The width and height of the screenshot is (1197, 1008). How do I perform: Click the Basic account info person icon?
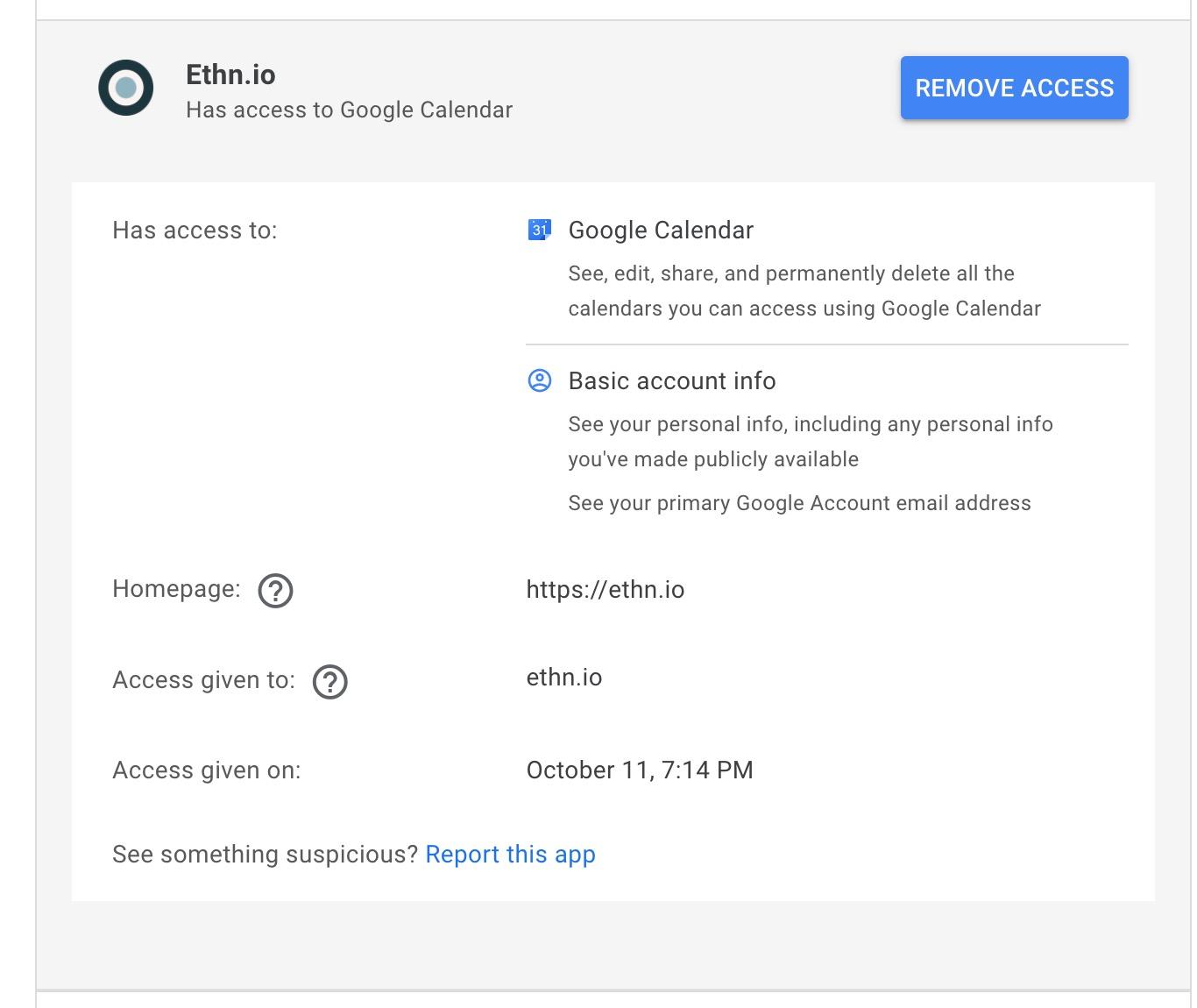[x=539, y=380]
